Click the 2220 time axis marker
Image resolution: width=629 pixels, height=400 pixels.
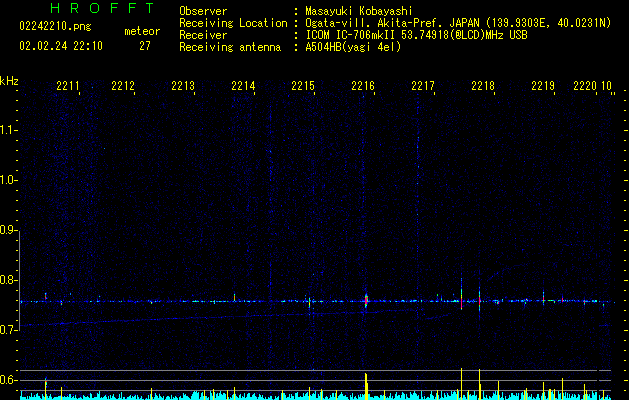point(585,86)
